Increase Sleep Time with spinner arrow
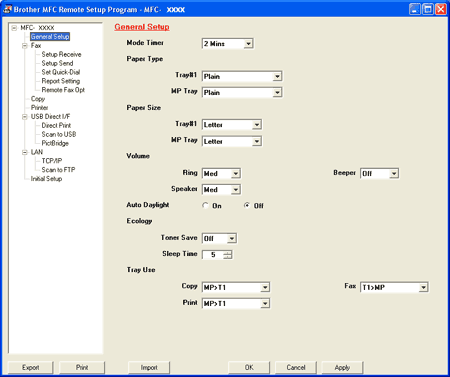The height and width of the screenshot is (377, 450). pyautogui.click(x=228, y=252)
